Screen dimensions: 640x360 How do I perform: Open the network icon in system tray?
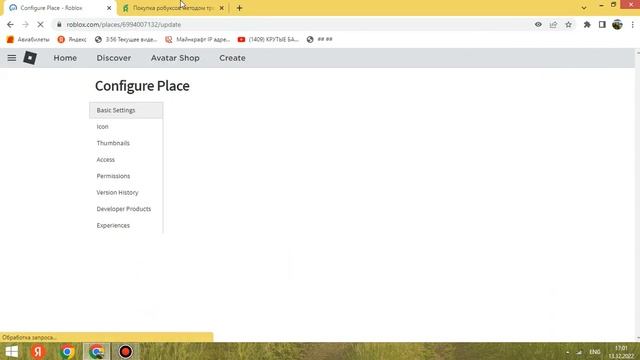[x=579, y=352]
